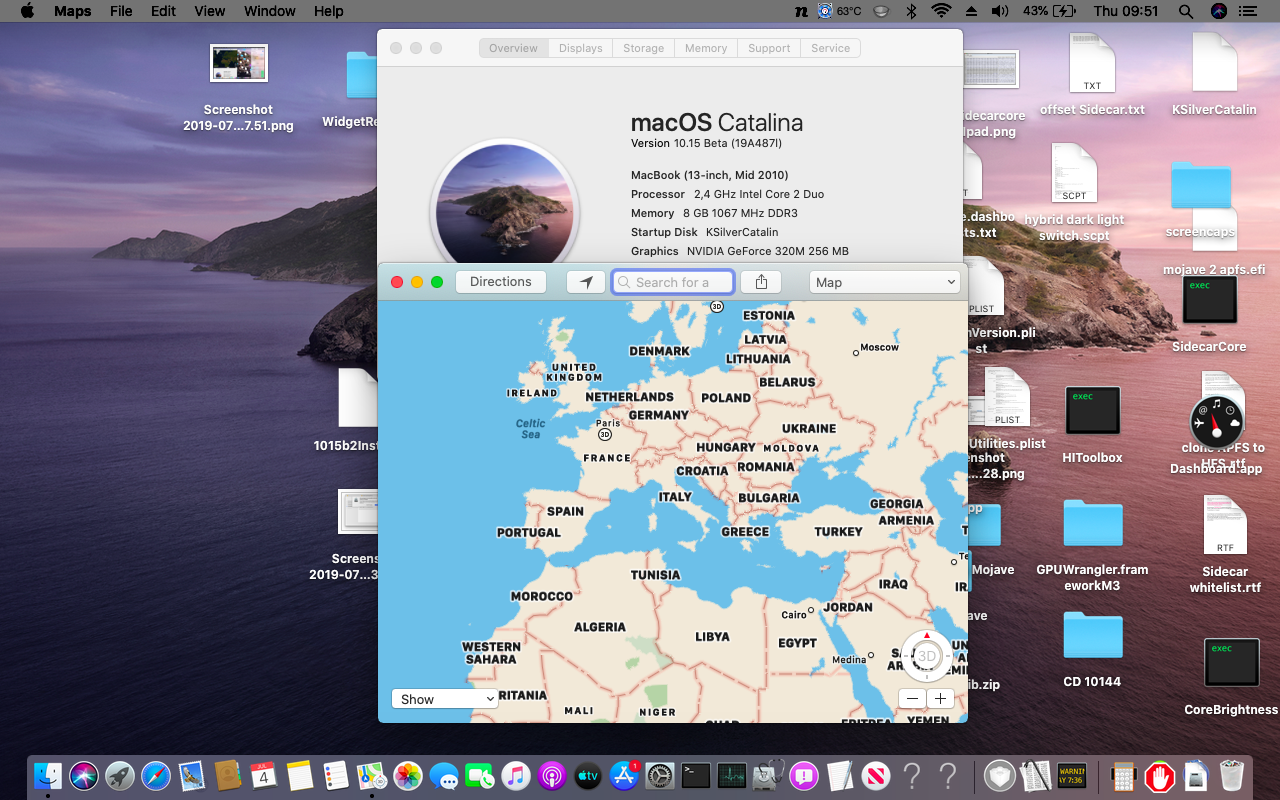The width and height of the screenshot is (1280, 800).
Task: Open Spotlight search magnifier
Action: coord(1186,11)
